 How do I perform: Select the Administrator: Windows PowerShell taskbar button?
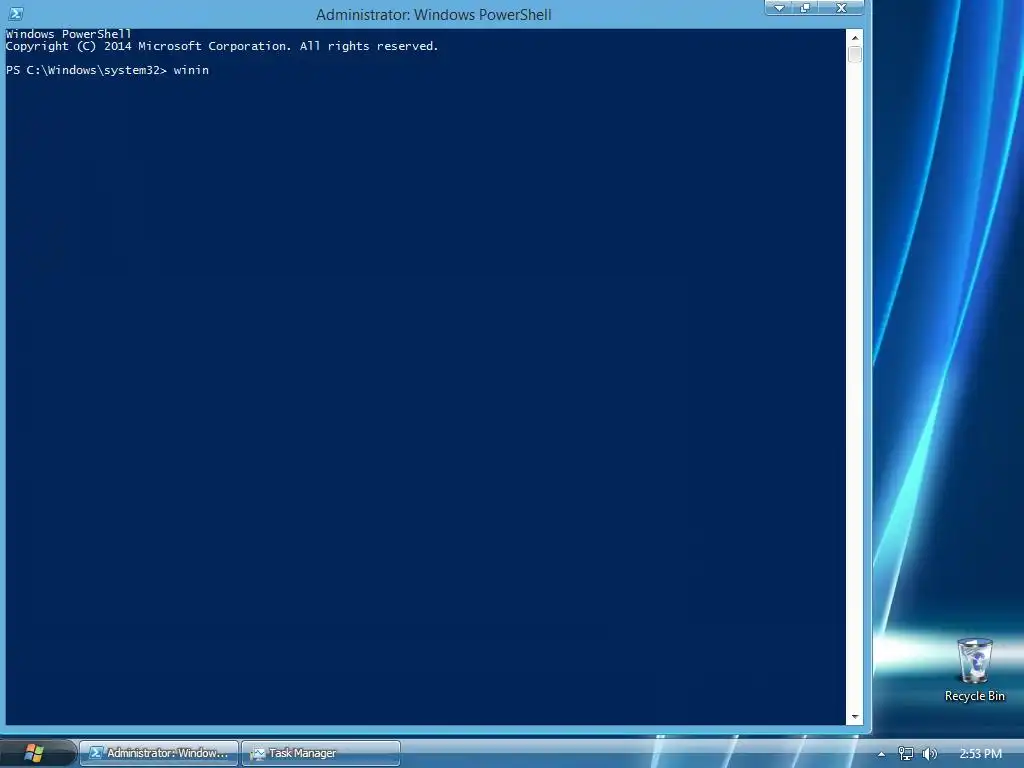(x=159, y=753)
